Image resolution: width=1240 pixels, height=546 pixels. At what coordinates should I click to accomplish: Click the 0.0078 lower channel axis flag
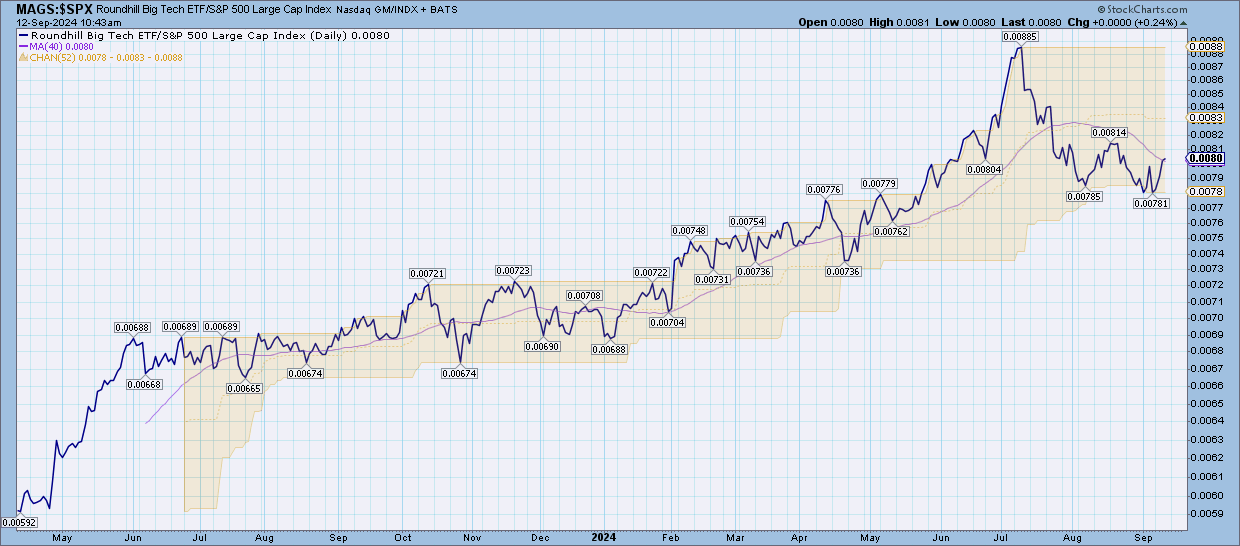(x=1205, y=191)
